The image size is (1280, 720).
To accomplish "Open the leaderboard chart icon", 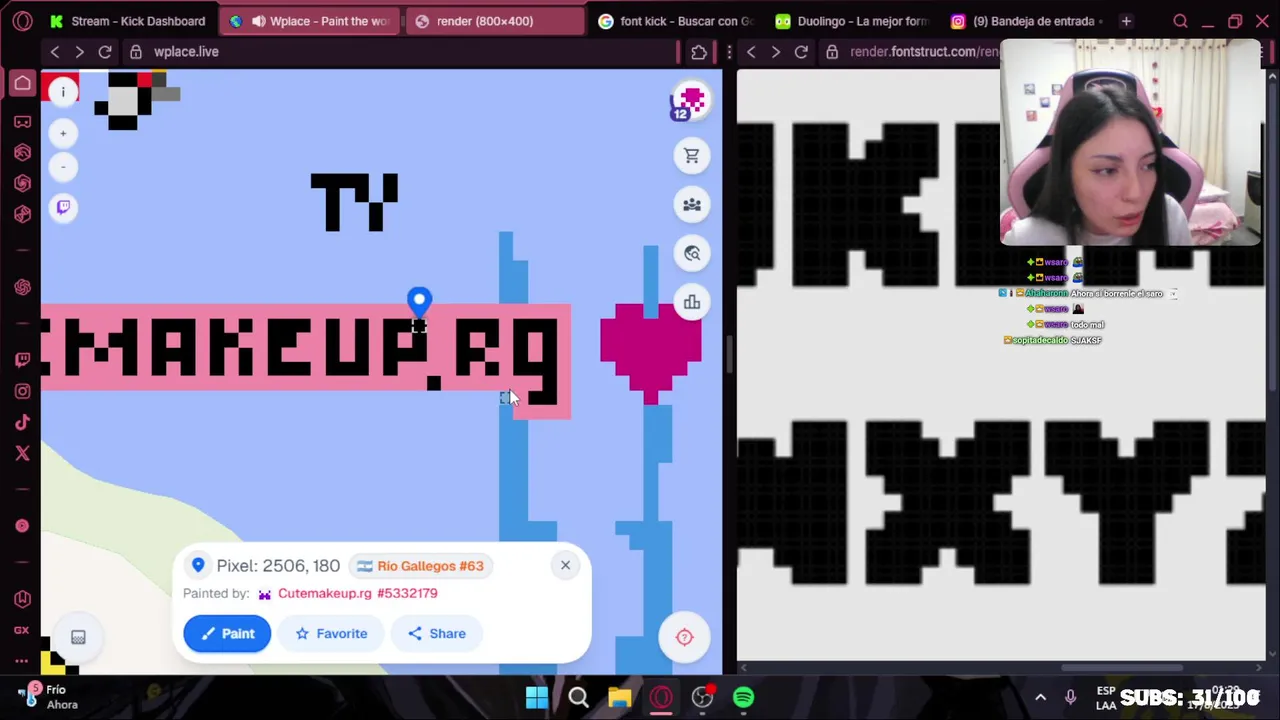I will click(x=692, y=302).
